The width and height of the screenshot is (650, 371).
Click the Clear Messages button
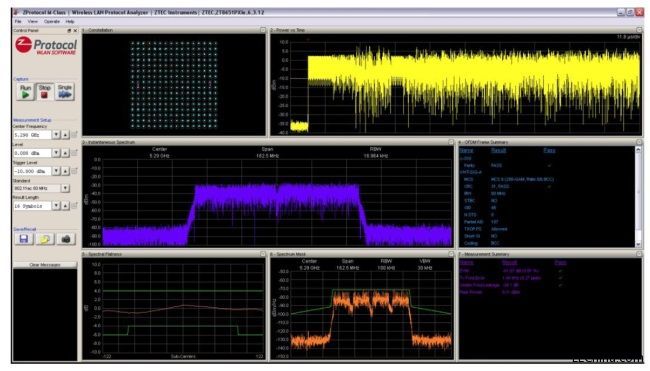45,264
